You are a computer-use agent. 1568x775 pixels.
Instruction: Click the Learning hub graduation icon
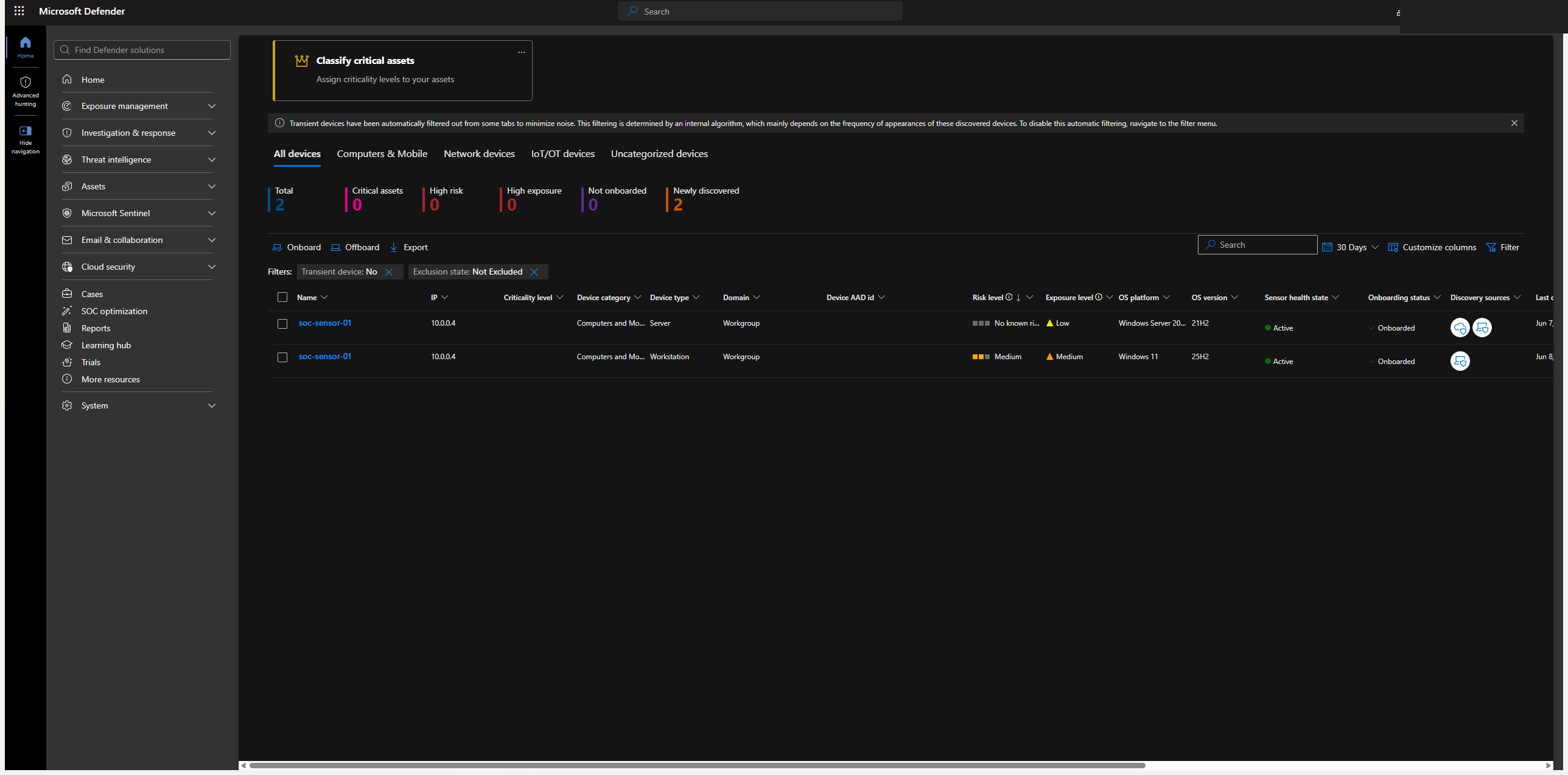(x=67, y=345)
